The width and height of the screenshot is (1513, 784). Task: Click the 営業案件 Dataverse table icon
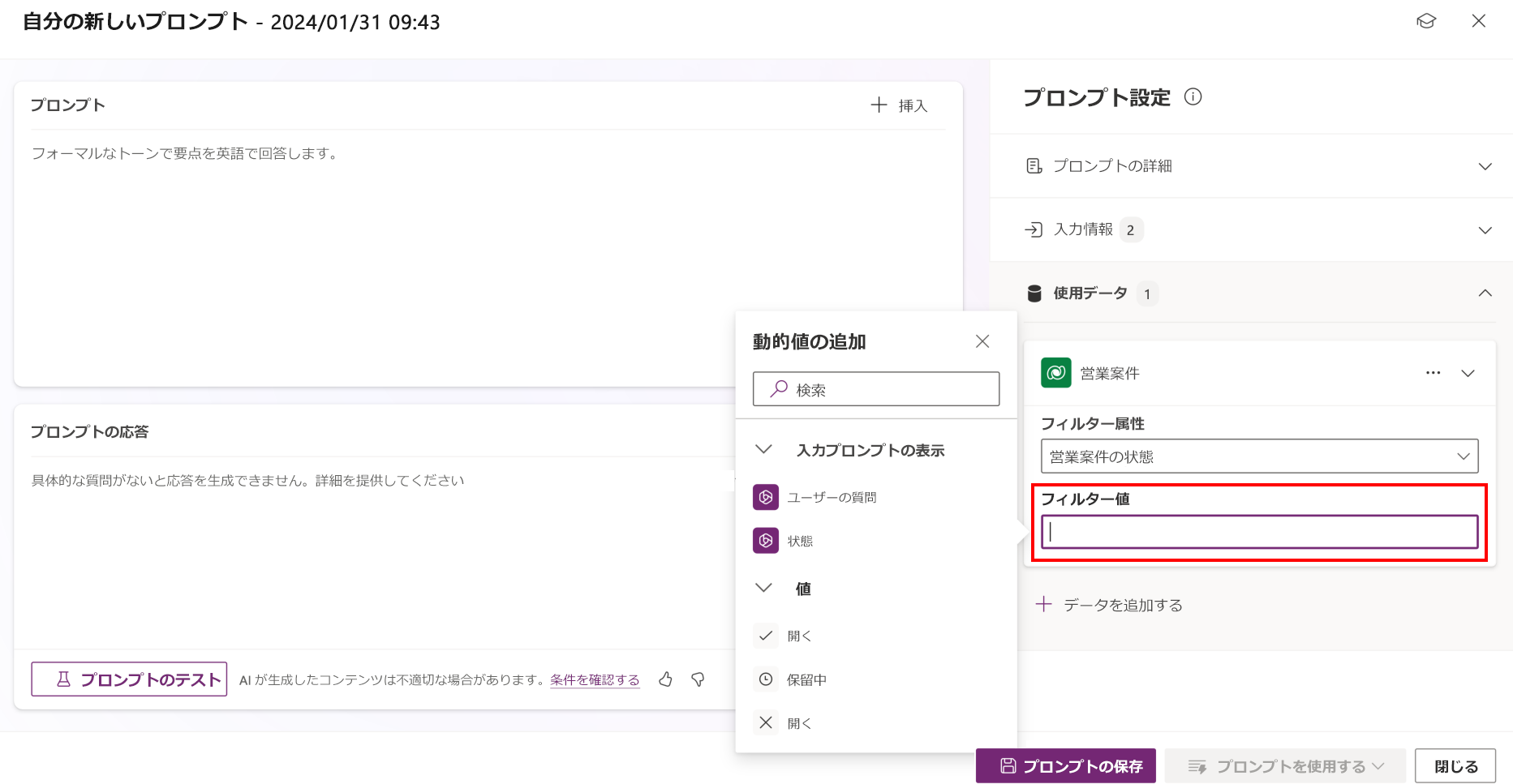1055,373
